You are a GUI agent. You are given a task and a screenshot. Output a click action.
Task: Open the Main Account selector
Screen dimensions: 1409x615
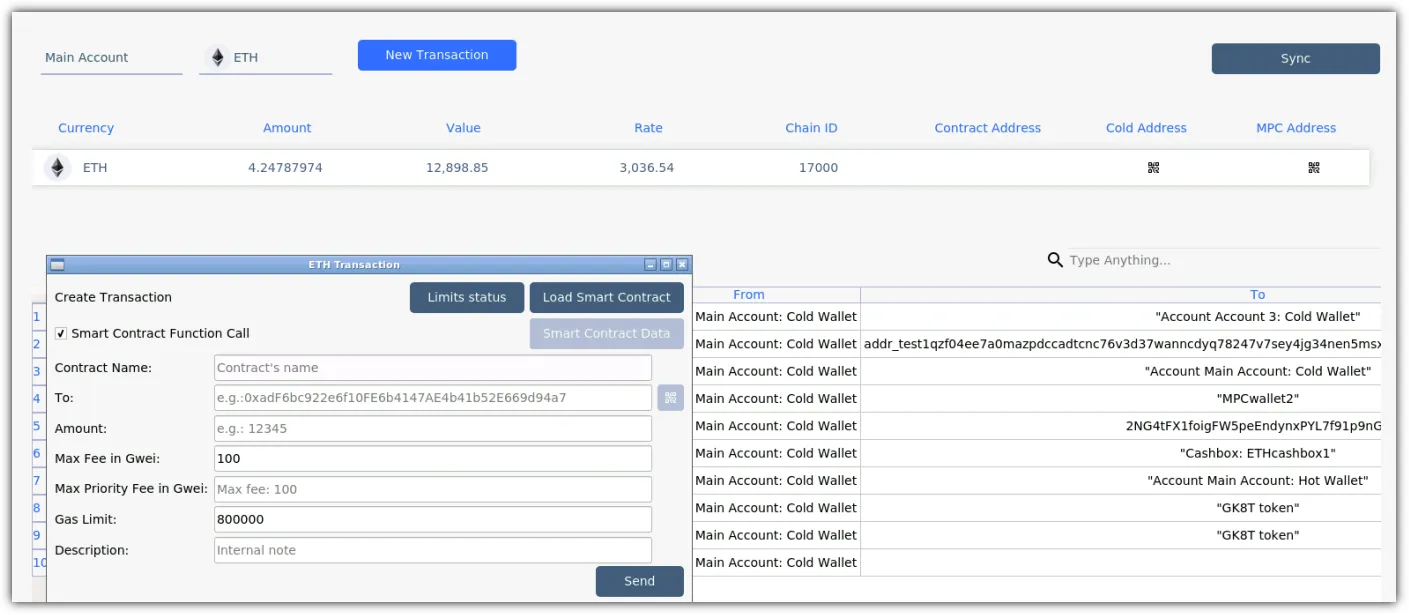[x=111, y=58]
